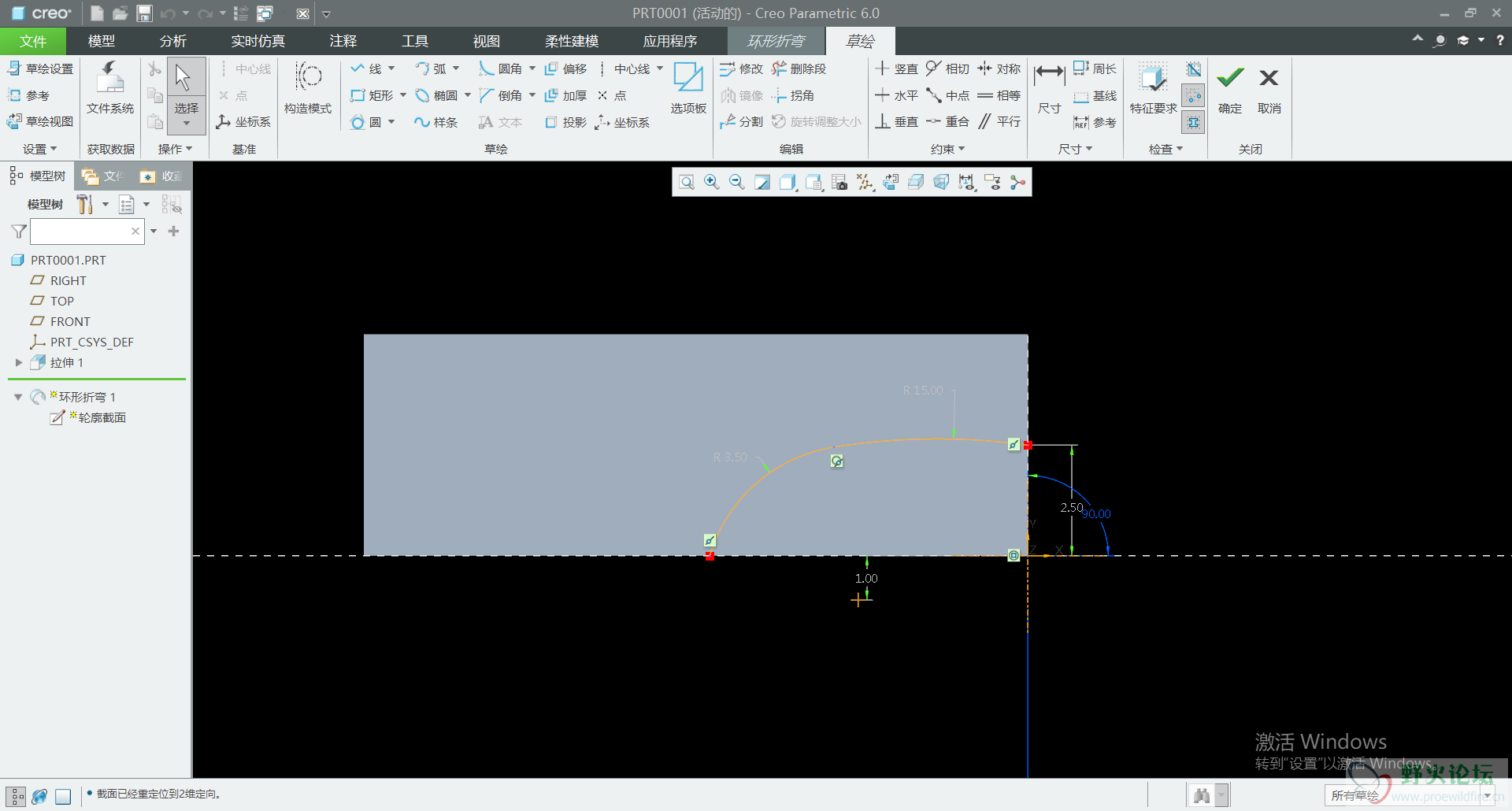Cancel the sketch with the 取消 X

[1269, 89]
